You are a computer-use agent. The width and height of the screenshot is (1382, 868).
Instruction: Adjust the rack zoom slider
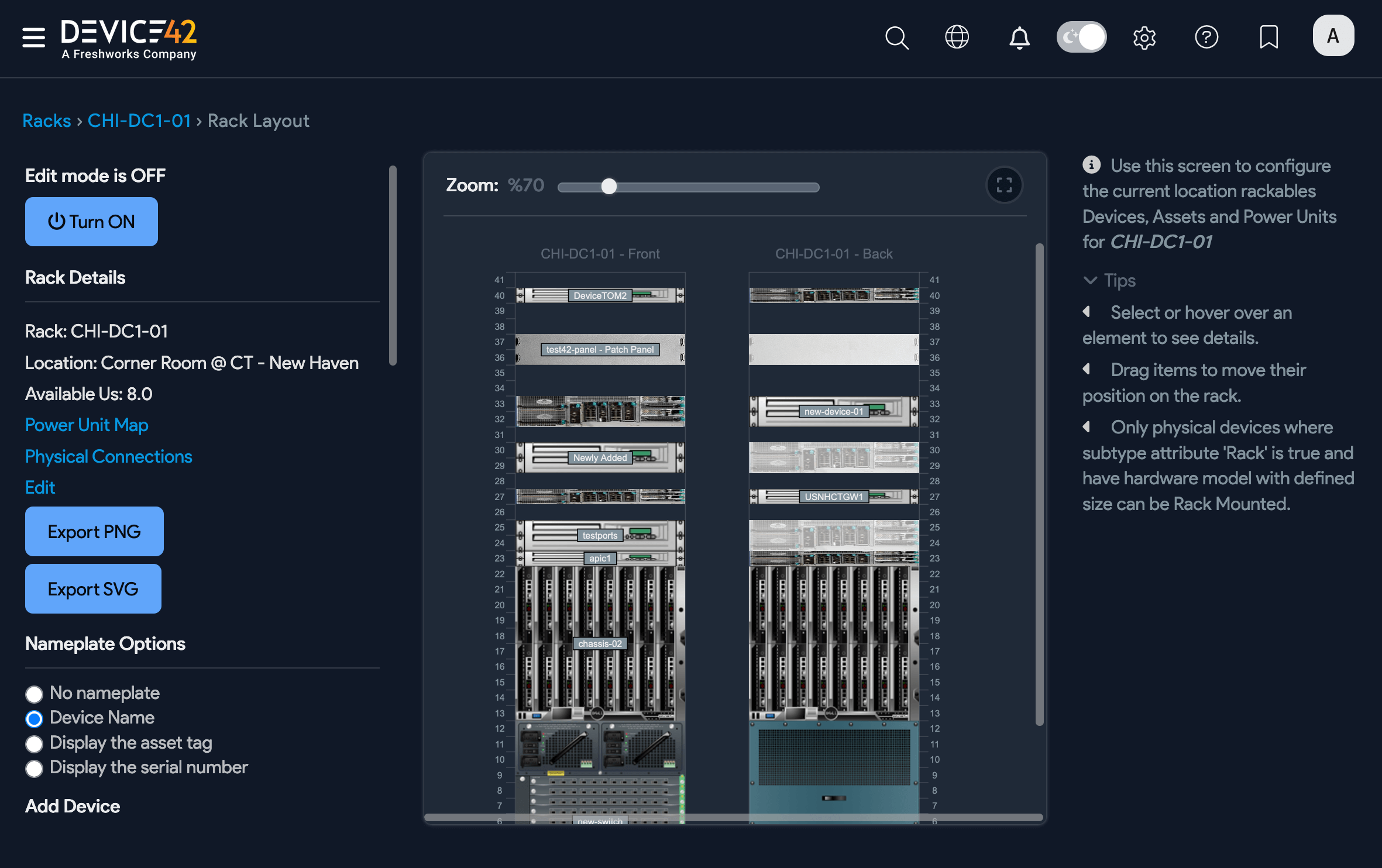pos(609,187)
